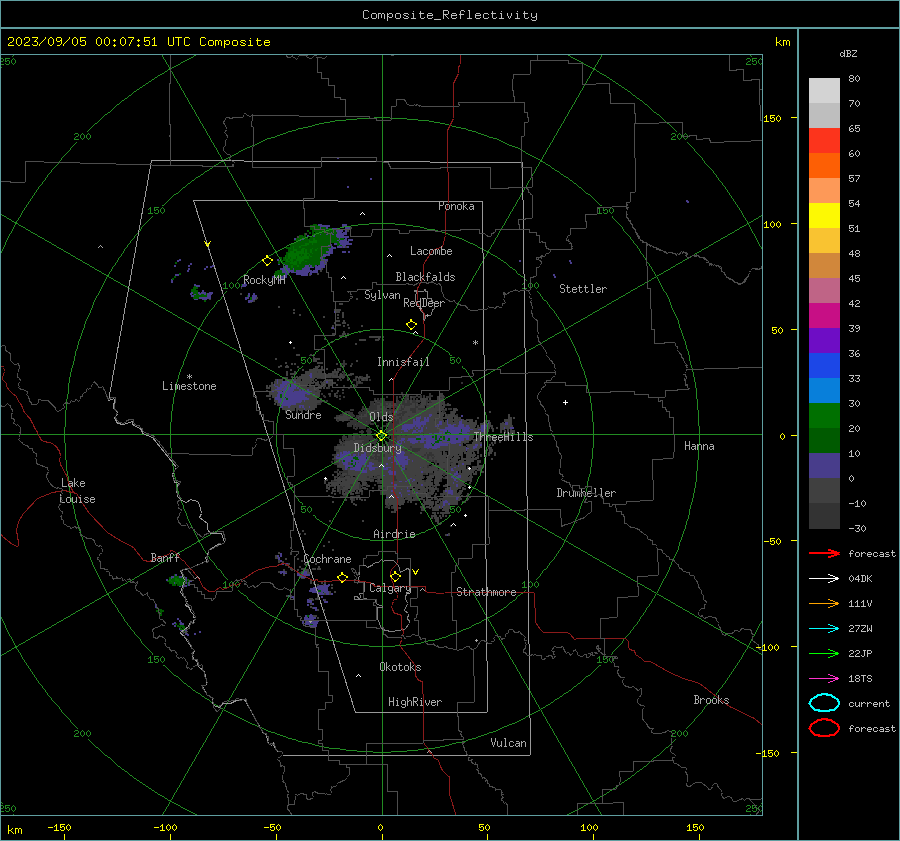Click the ThreeHills label
Image resolution: width=900 pixels, height=841 pixels.
pos(503,437)
